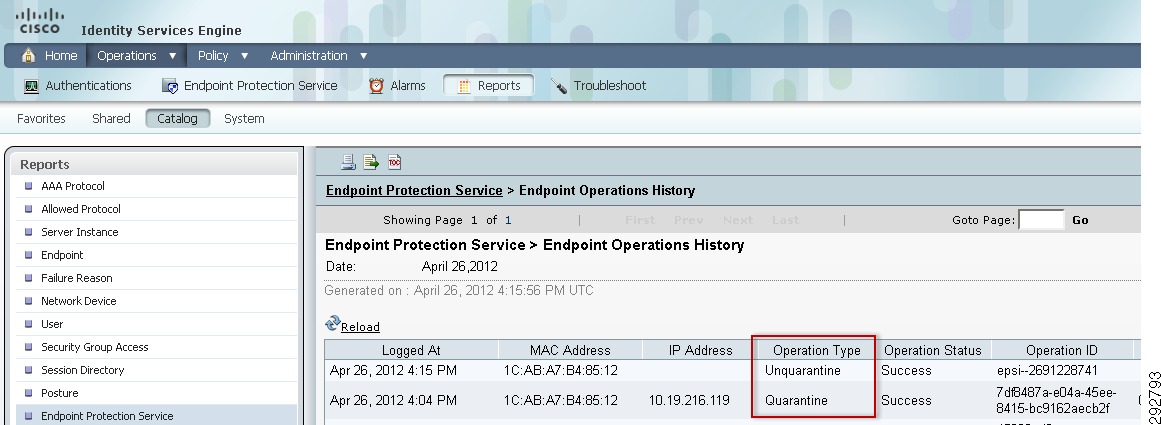Viewport: 1161px width, 425px height.
Task: Click the print report icon
Action: [347, 161]
